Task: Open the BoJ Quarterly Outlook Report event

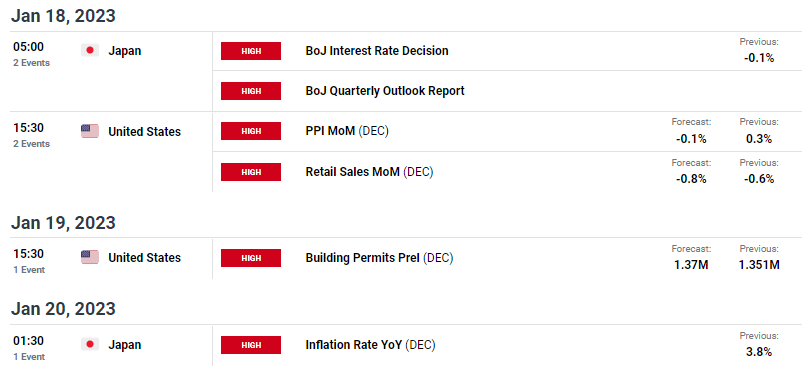Action: (385, 91)
